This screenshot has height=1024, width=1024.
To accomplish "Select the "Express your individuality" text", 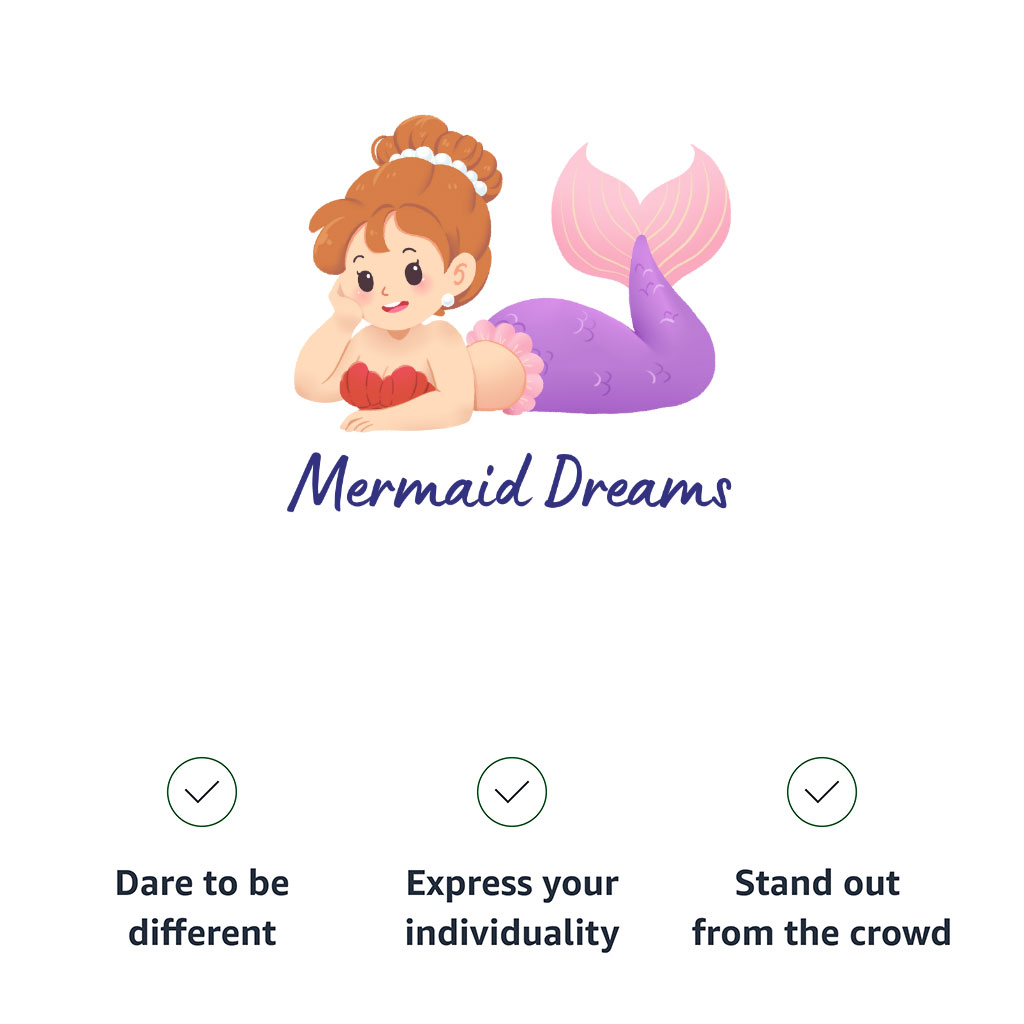I will (512, 908).
